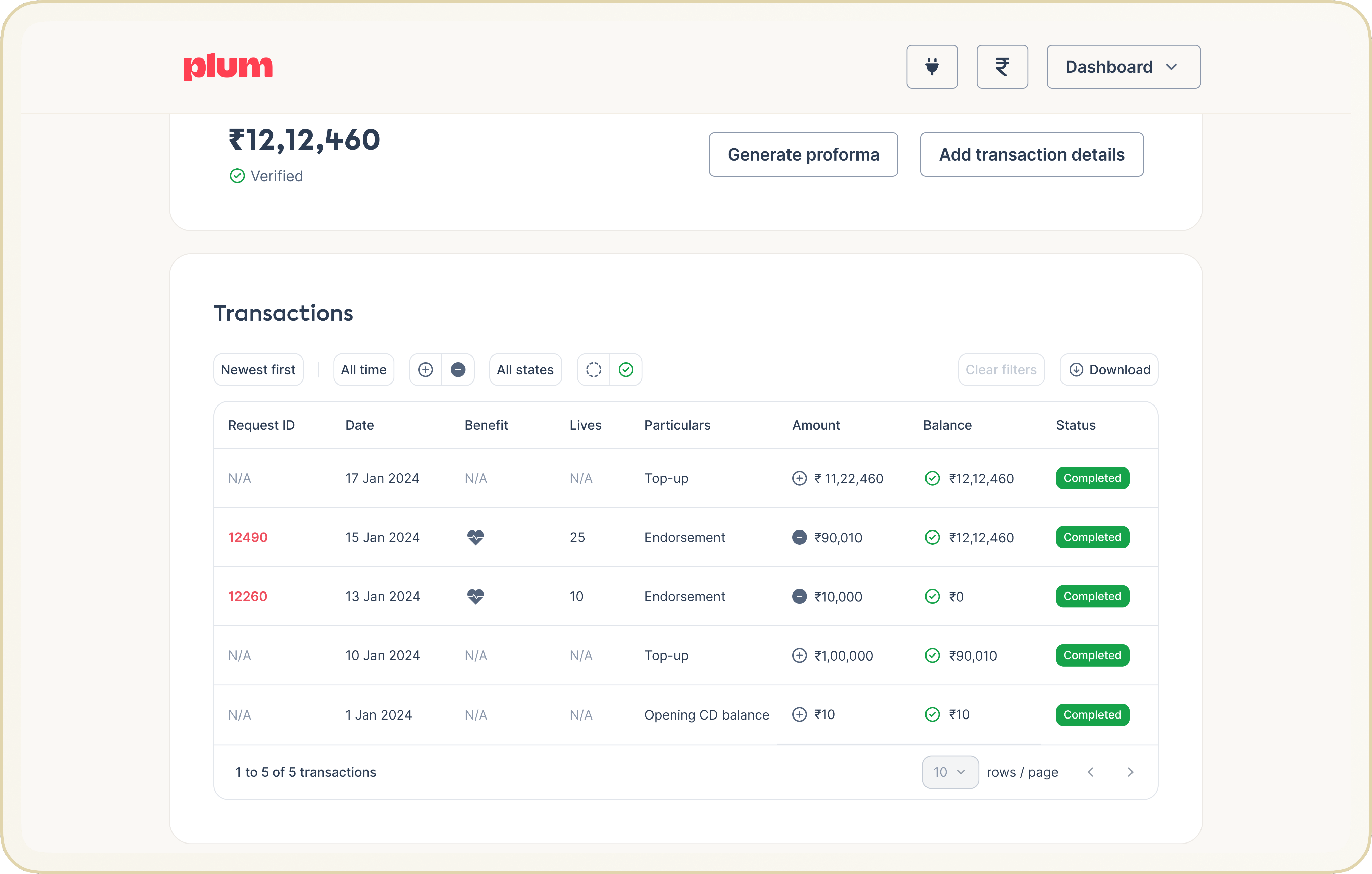Go to next page of transactions
The image size is (1372, 874).
pos(1130,772)
